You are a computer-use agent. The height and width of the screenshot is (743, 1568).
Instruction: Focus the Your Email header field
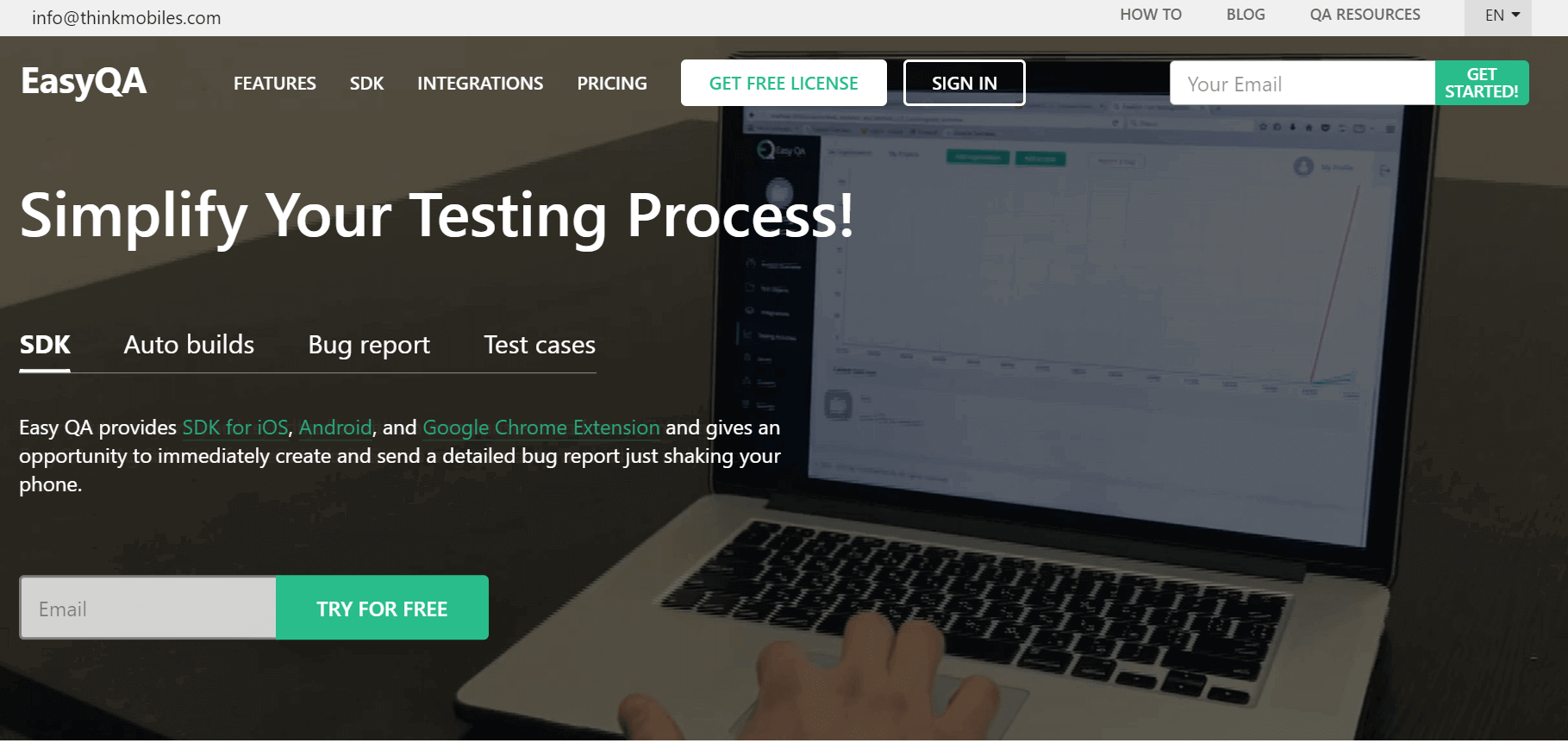click(x=1303, y=83)
